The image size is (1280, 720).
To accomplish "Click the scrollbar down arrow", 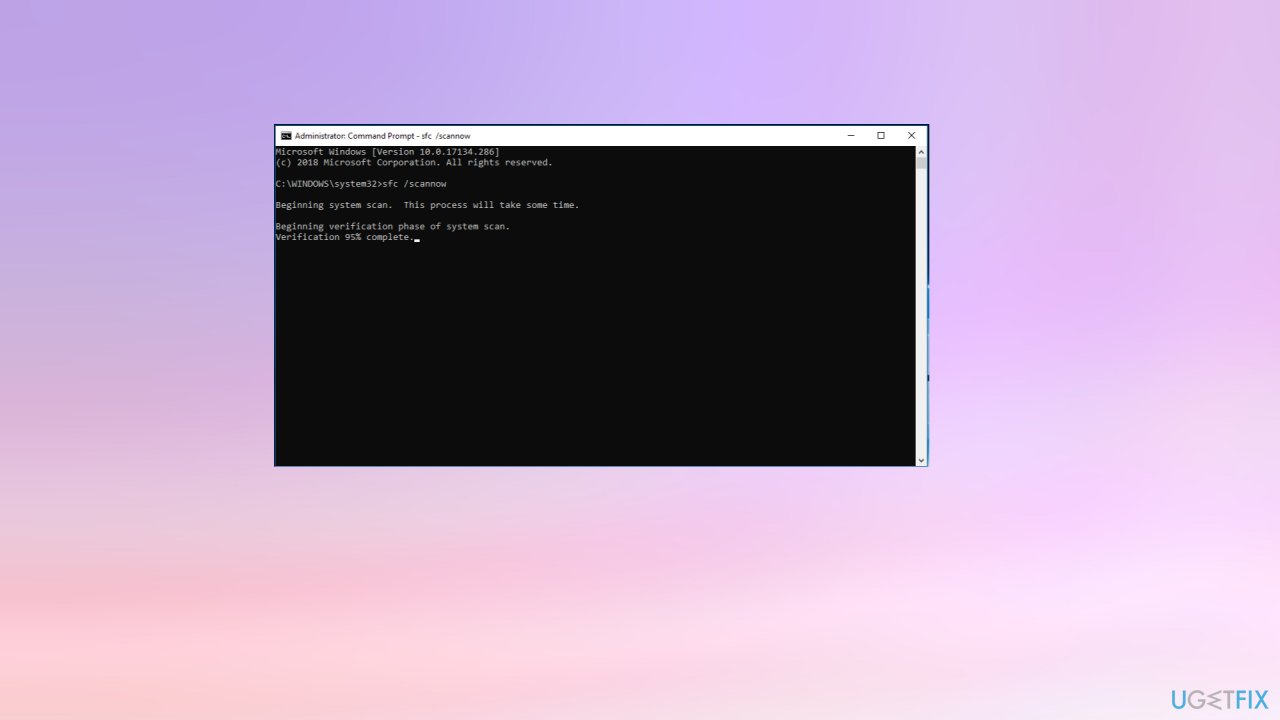I will pos(921,460).
